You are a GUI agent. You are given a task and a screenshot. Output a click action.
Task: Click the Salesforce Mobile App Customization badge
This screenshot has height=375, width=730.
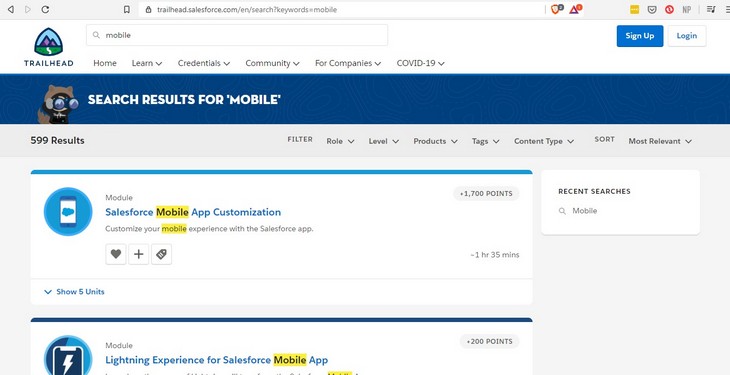(68, 211)
